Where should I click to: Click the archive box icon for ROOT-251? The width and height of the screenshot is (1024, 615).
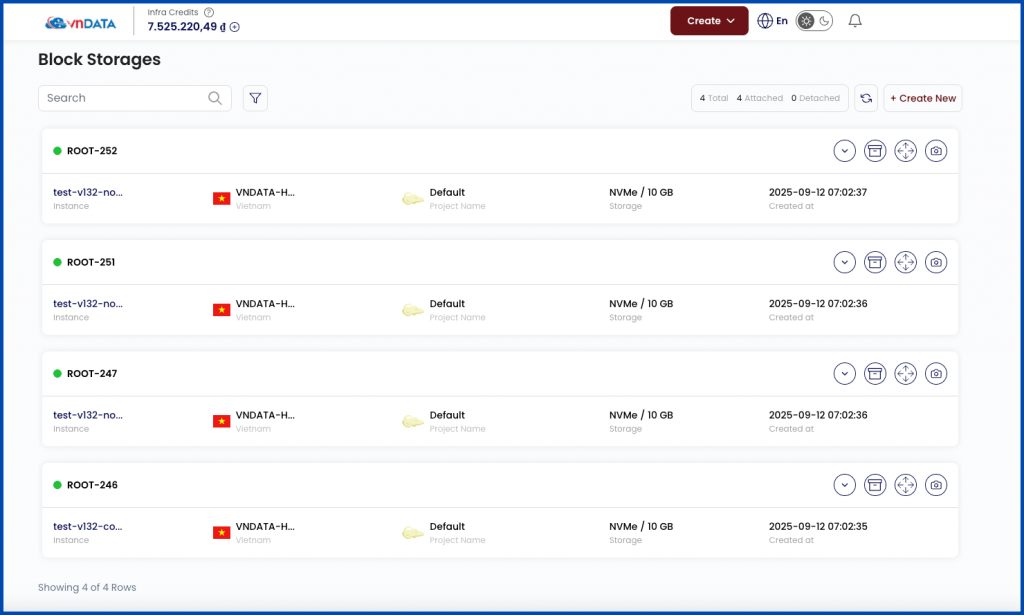pos(875,262)
